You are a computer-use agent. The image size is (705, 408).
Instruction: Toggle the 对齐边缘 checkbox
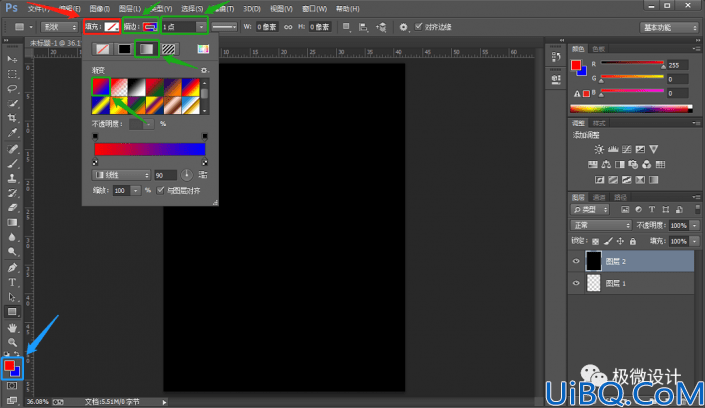[x=419, y=27]
